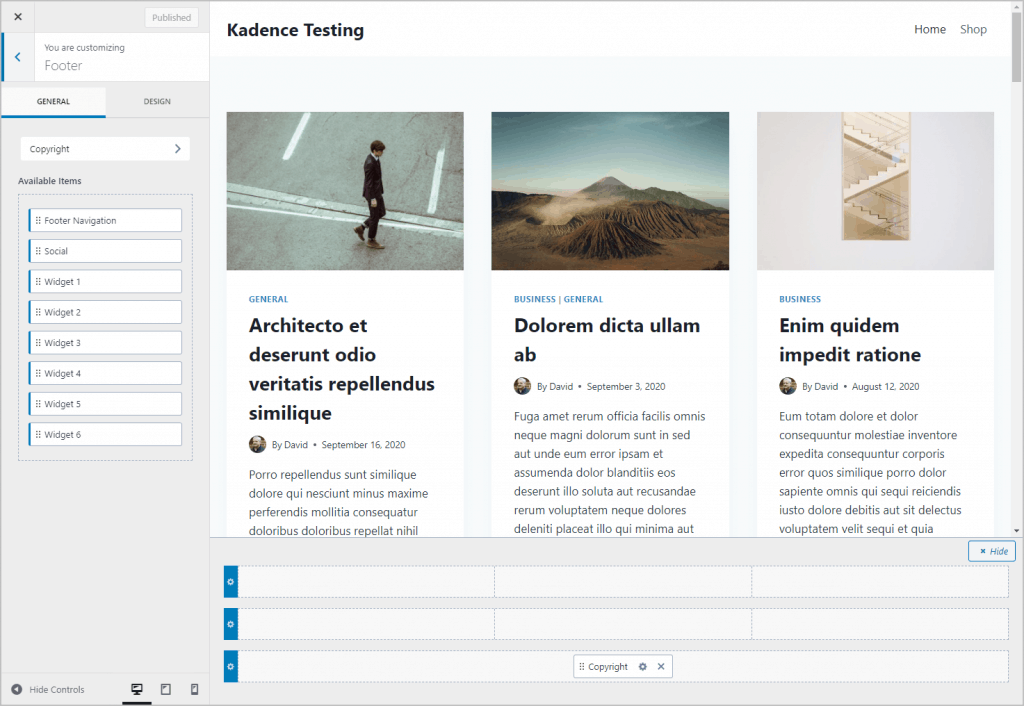Visit the Home link in preview

pos(930,29)
